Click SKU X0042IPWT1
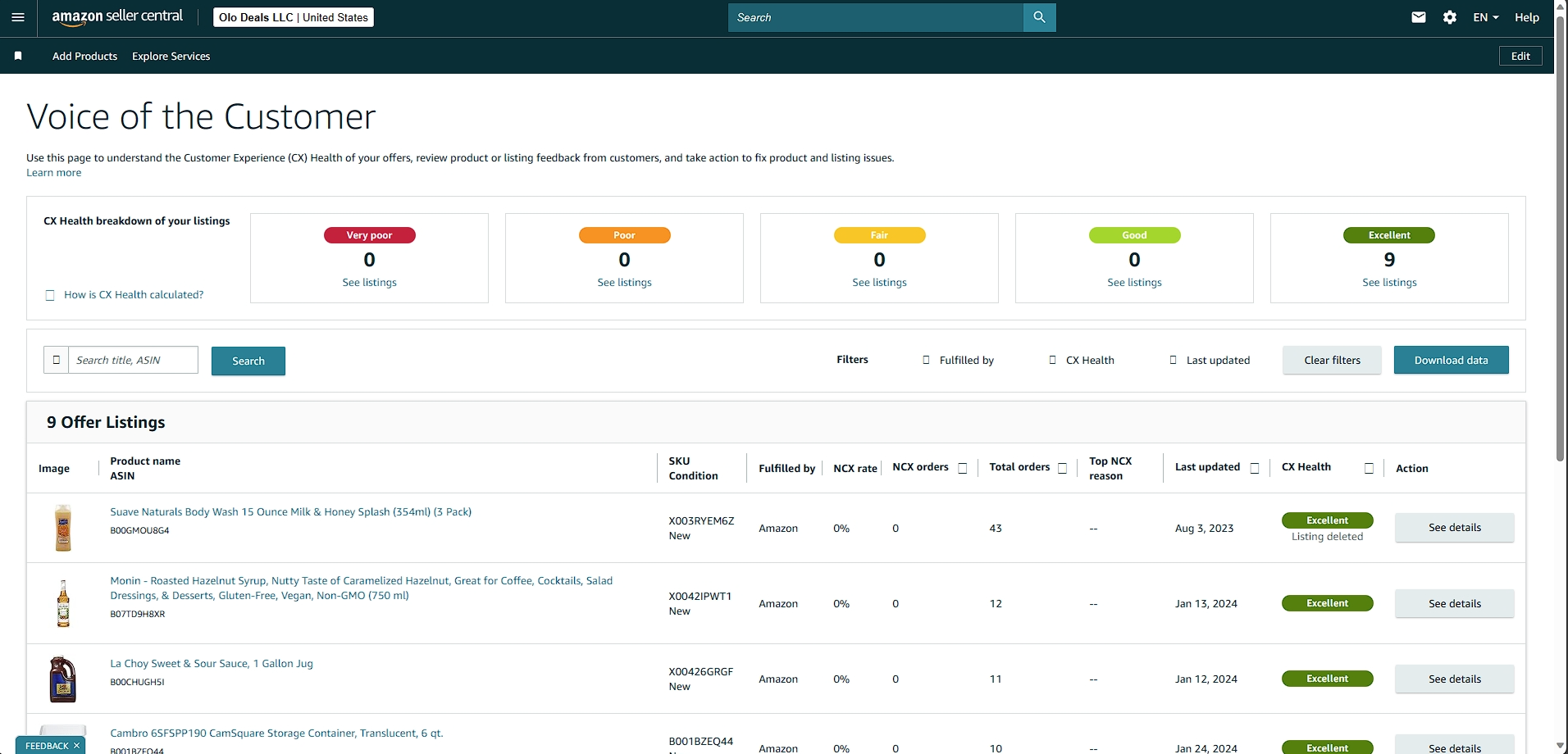This screenshot has width=1568, height=754. click(x=700, y=597)
